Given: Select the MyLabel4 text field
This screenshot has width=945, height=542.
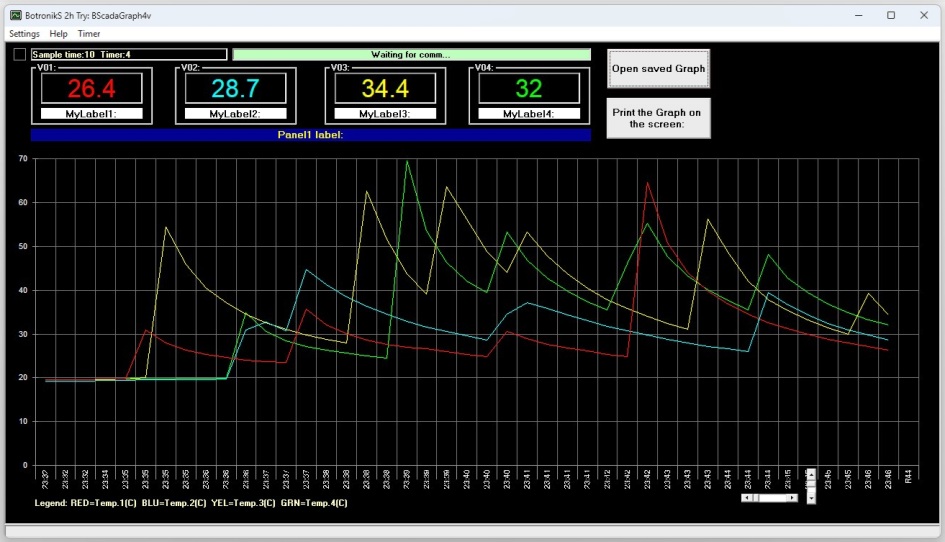Looking at the screenshot, I should pyautogui.click(x=529, y=113).
